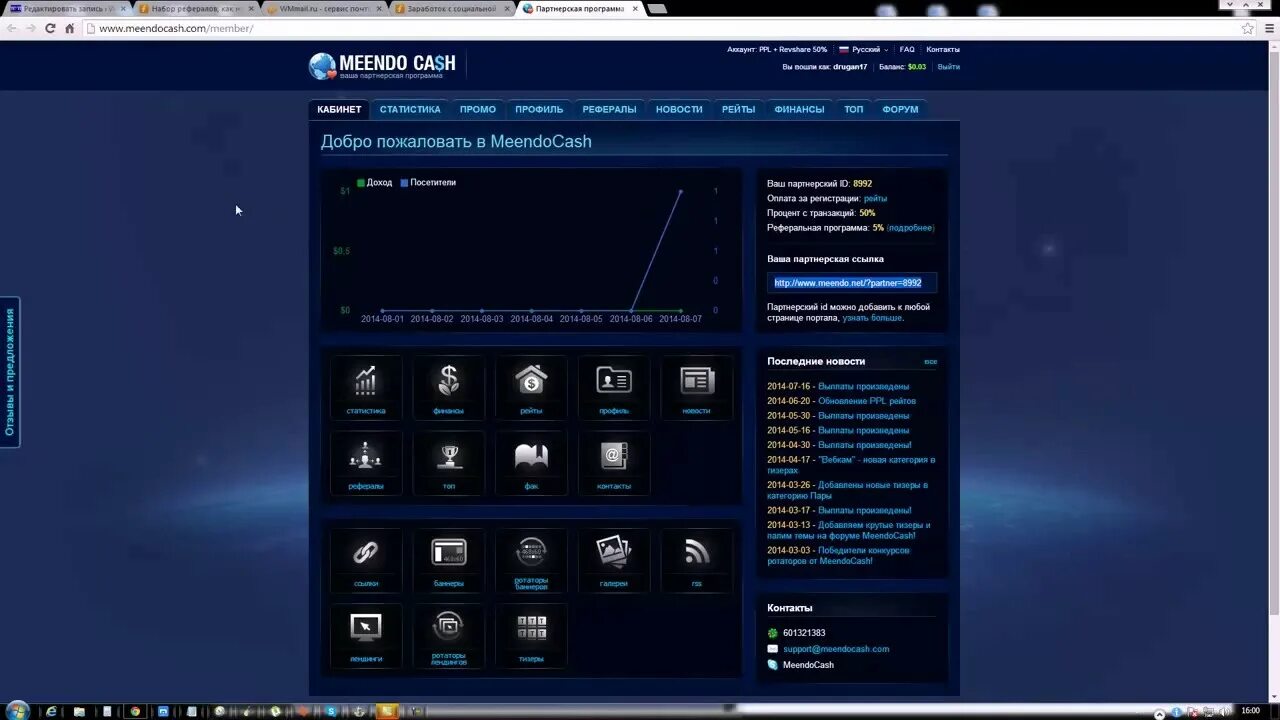Open the Chrome menu button
The image size is (1280, 720).
1267,28
